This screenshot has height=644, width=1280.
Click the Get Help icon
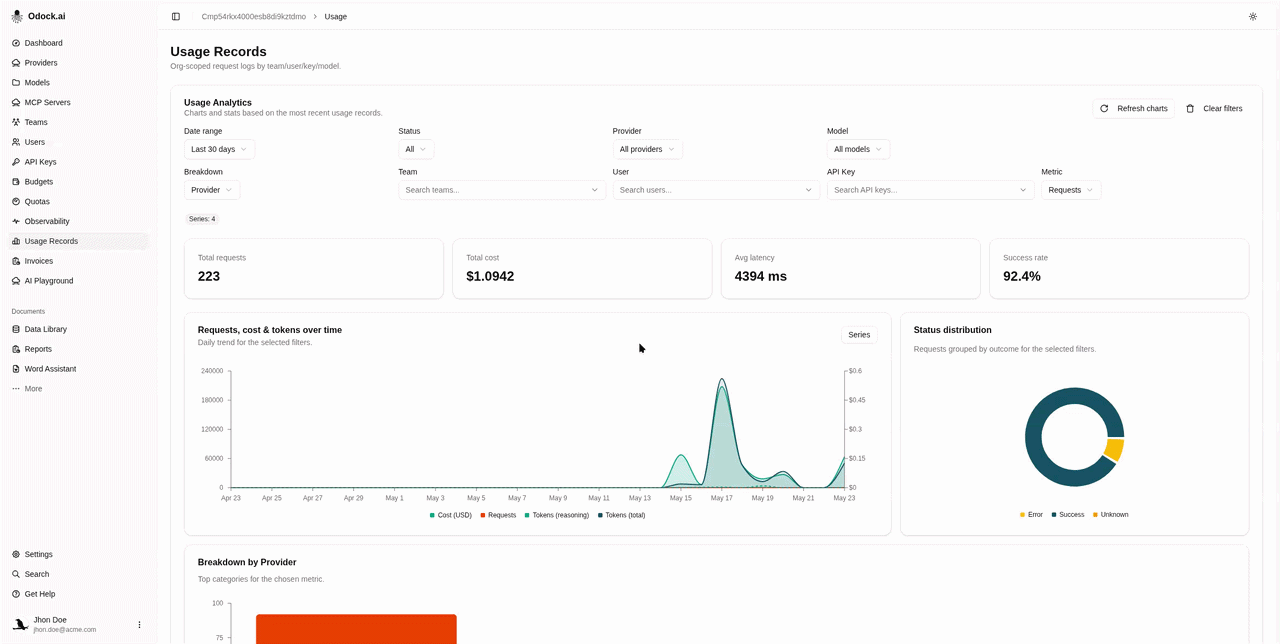[16, 594]
